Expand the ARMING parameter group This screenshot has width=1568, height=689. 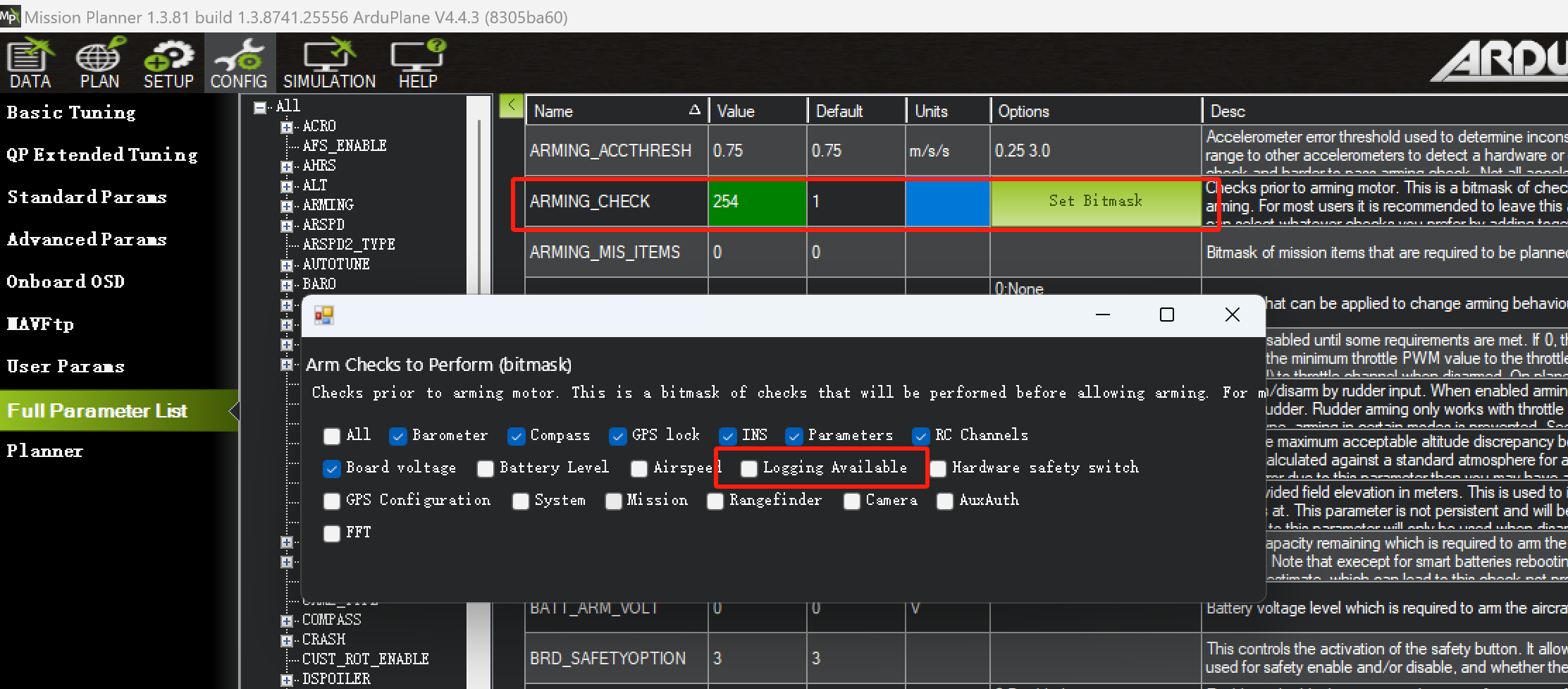(x=286, y=206)
